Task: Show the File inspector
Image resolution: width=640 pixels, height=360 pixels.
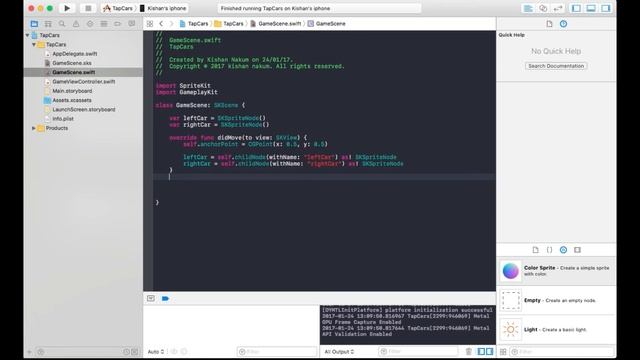Action: 549,24
